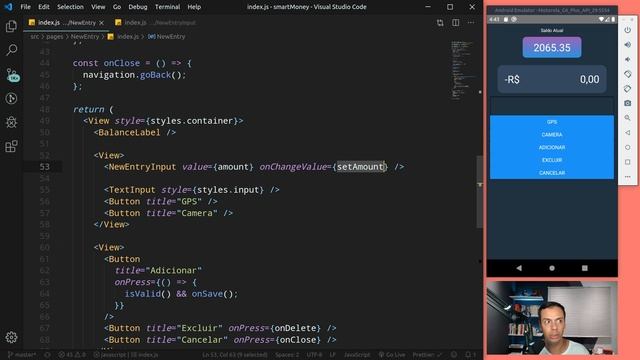Click the emulator toolbar Overview square
The height and width of the screenshot is (360, 640).
628,162
